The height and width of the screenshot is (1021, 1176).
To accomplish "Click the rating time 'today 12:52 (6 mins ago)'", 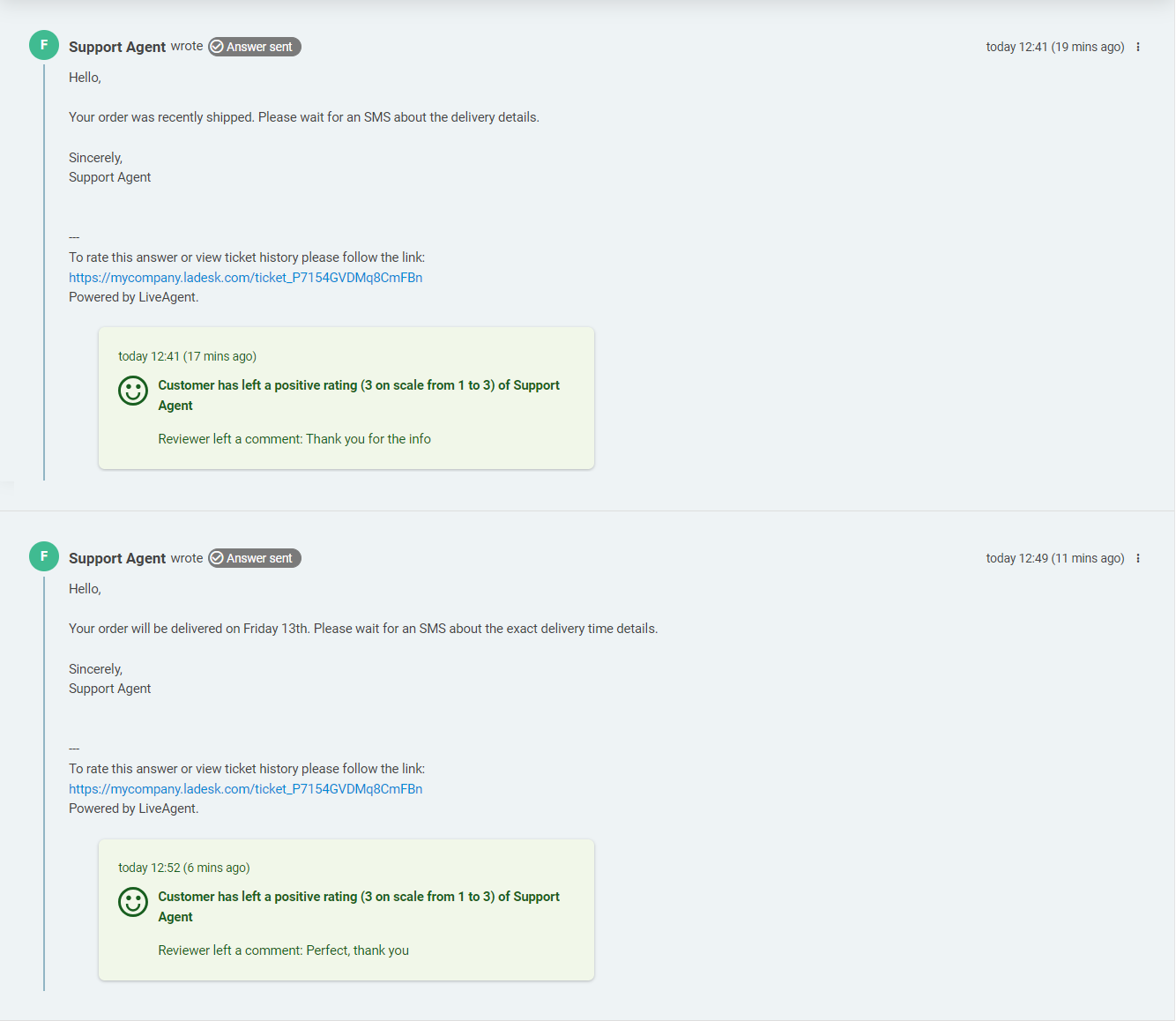I will [x=183, y=868].
